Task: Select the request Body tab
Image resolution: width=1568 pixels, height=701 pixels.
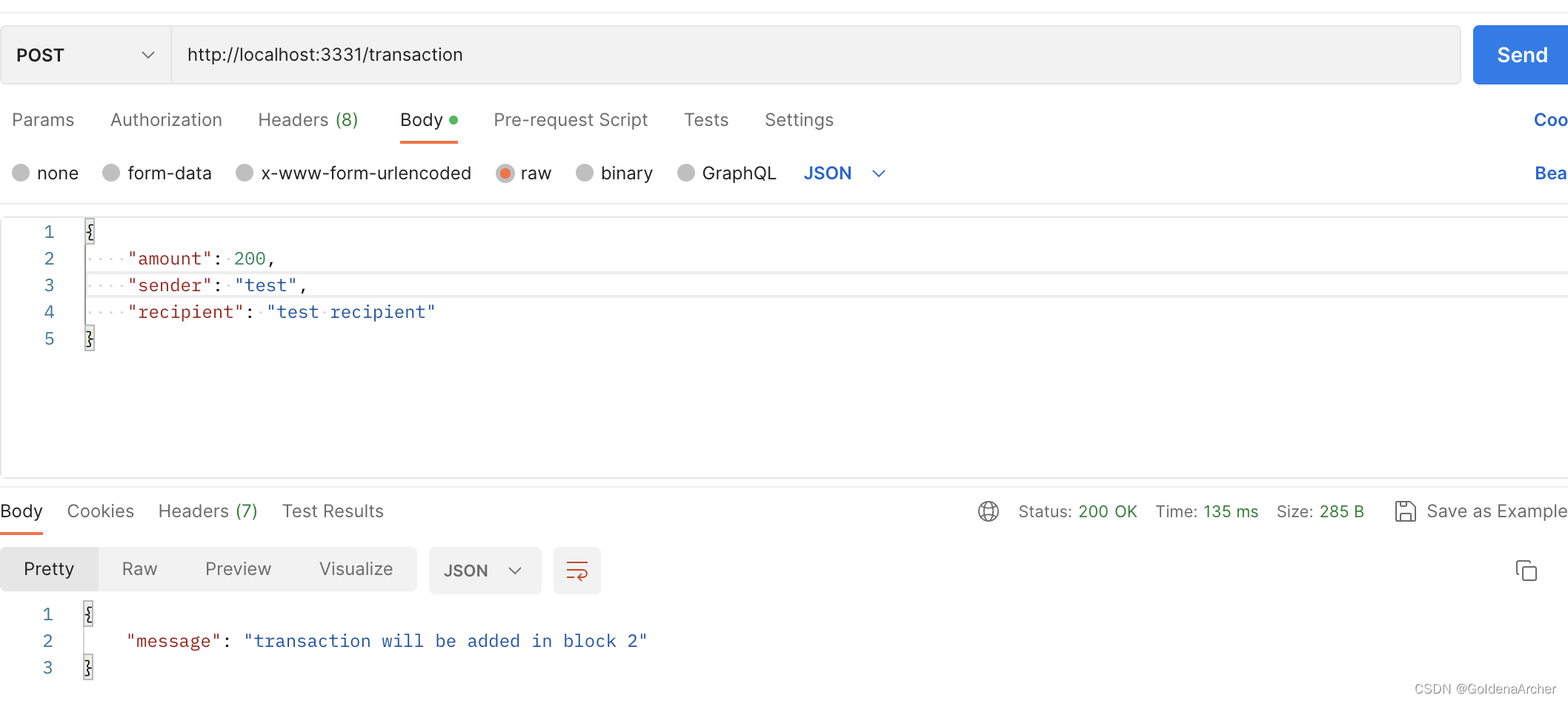Action: 428,120
